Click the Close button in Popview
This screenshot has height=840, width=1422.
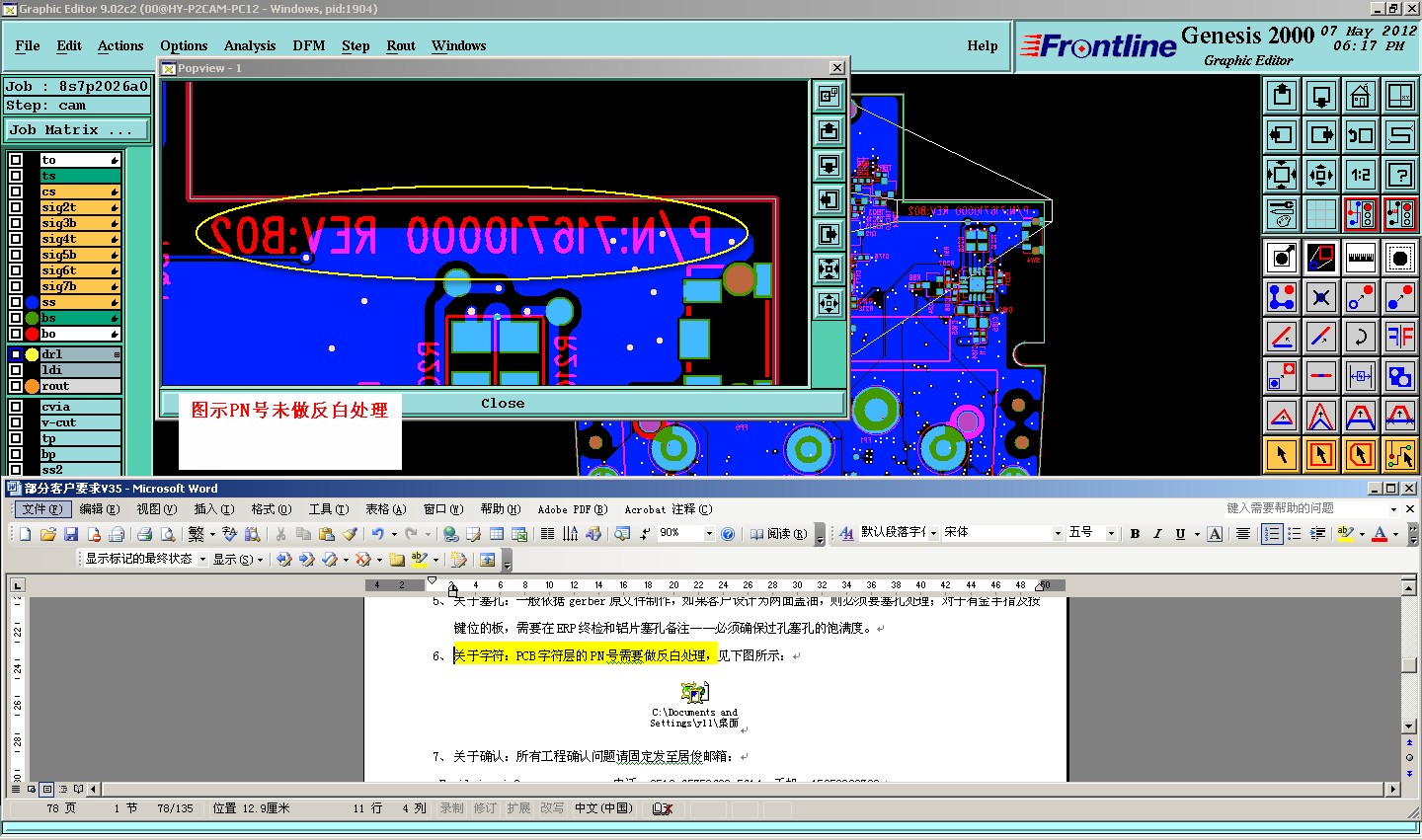(503, 403)
